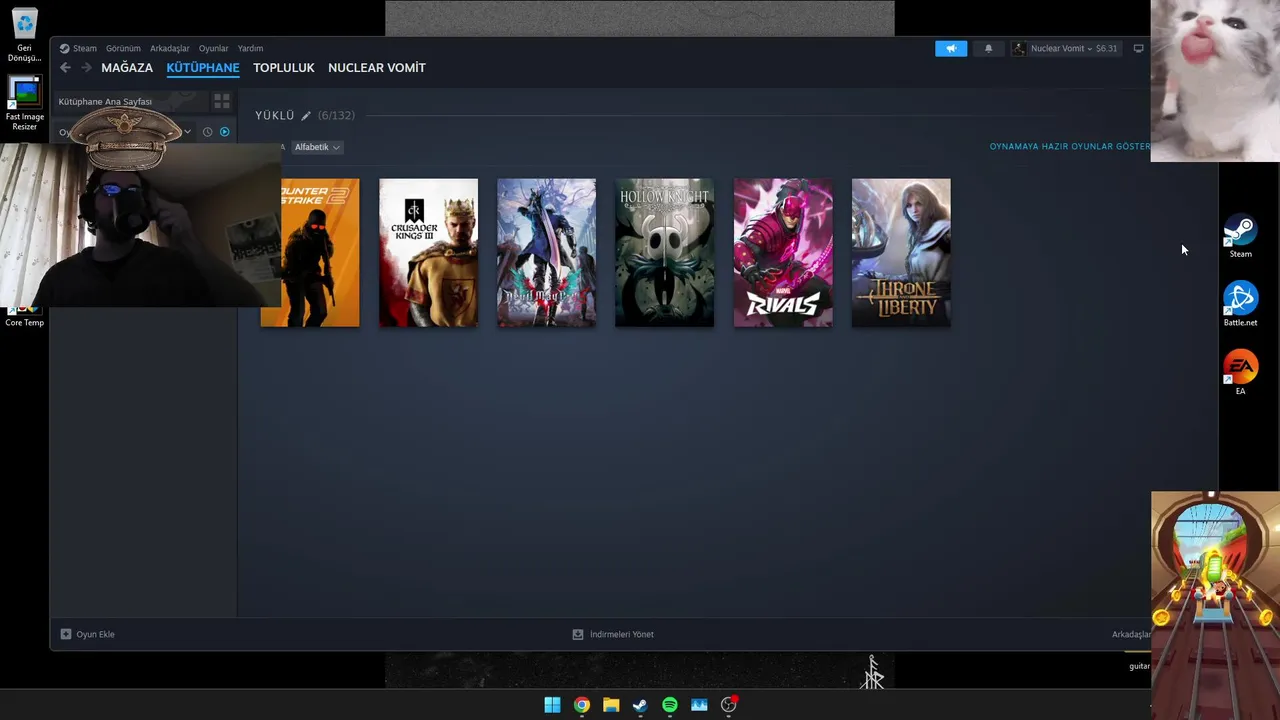Screen dimensions: 1280x720
Task: Select the Counter-Strike 2 game cover
Action: (x=320, y=253)
